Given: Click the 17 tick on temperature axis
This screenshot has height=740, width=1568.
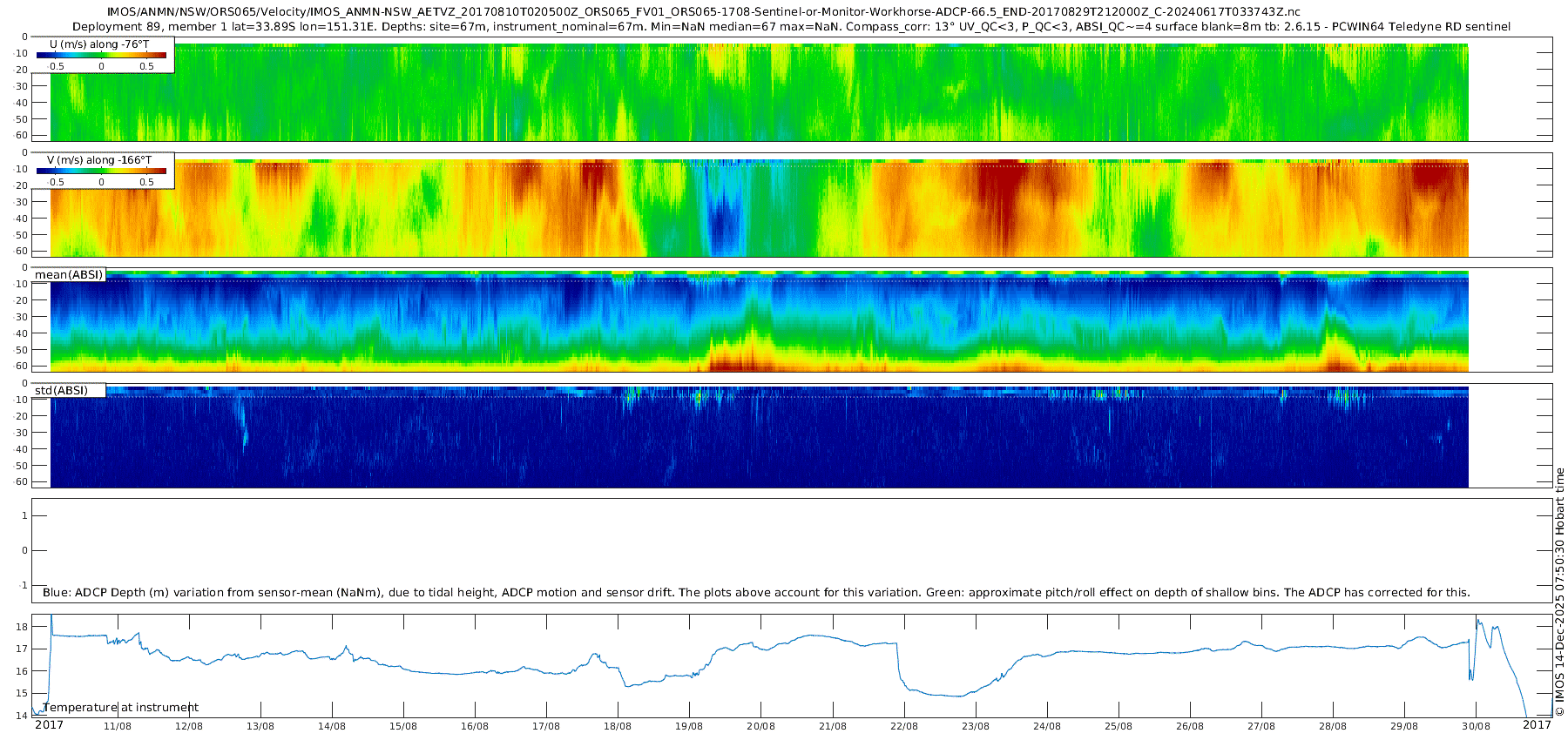Looking at the screenshot, I should [x=23, y=649].
